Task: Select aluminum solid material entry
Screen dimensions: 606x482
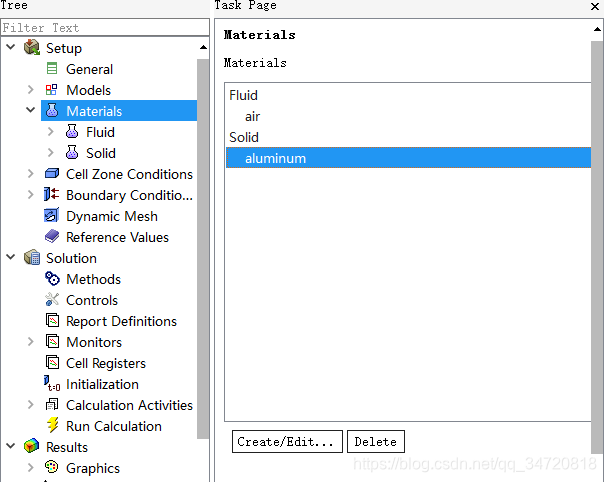Action: click(x=408, y=158)
